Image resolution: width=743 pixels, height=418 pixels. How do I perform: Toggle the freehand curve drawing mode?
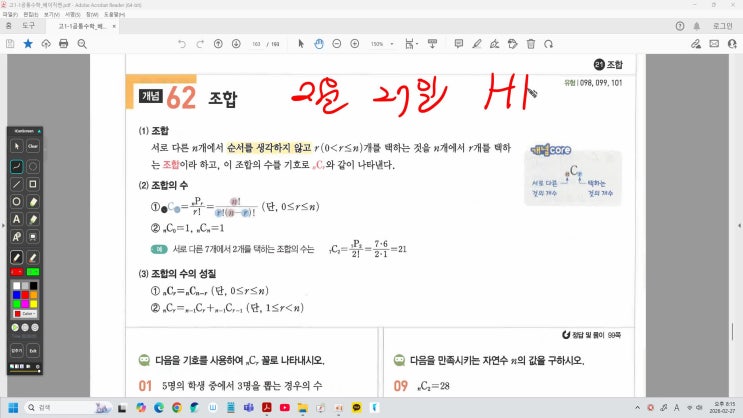click(17, 166)
